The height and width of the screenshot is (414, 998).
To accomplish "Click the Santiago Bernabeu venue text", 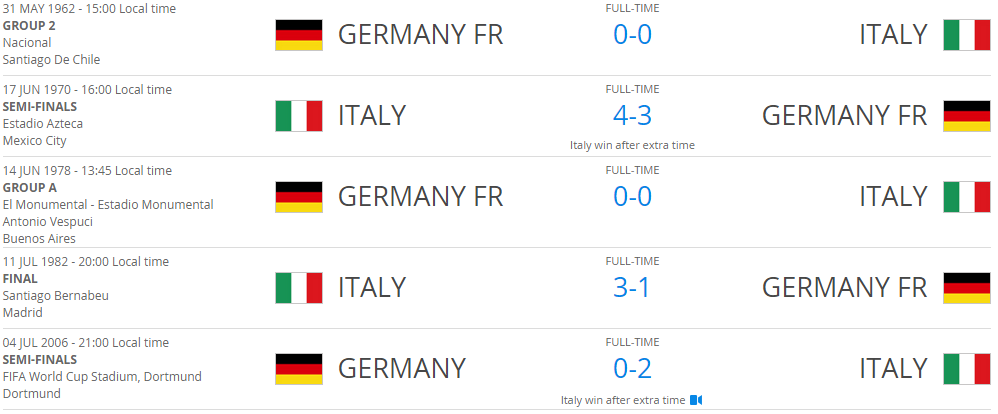I will [x=55, y=296].
